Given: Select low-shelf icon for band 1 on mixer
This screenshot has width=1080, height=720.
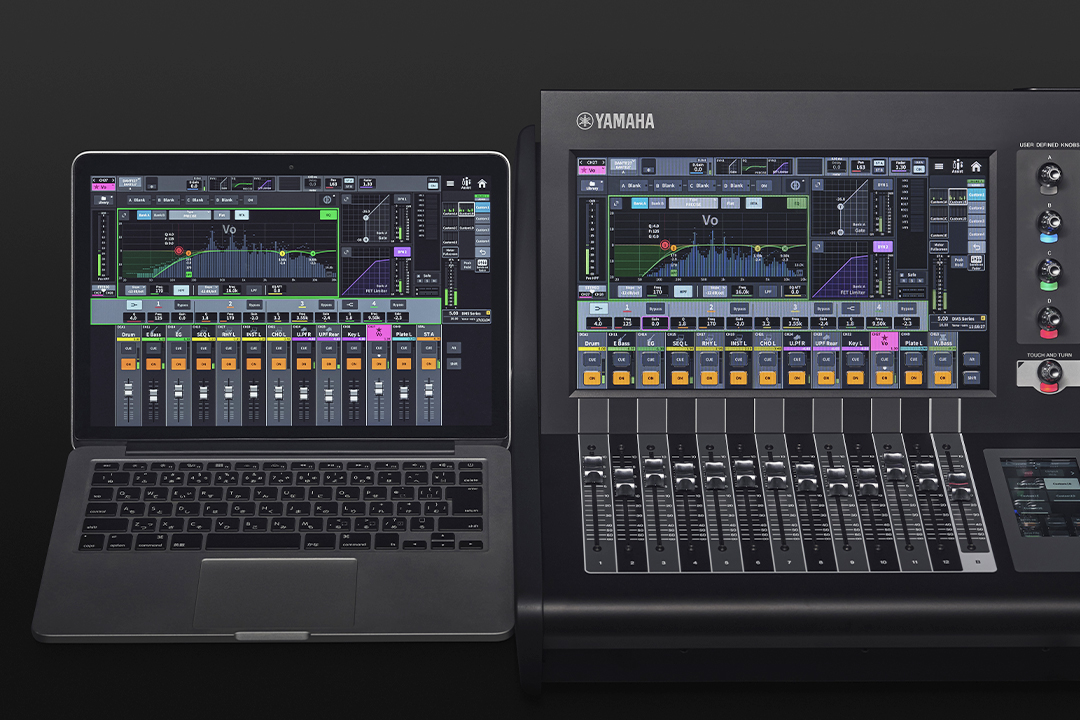Looking at the screenshot, I should 599,309.
